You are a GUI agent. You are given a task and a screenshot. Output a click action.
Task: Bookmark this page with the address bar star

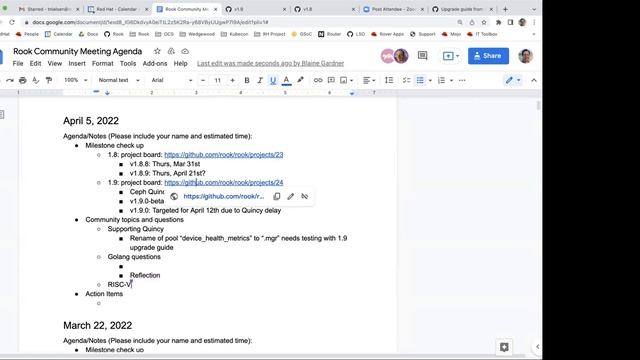click(484, 22)
